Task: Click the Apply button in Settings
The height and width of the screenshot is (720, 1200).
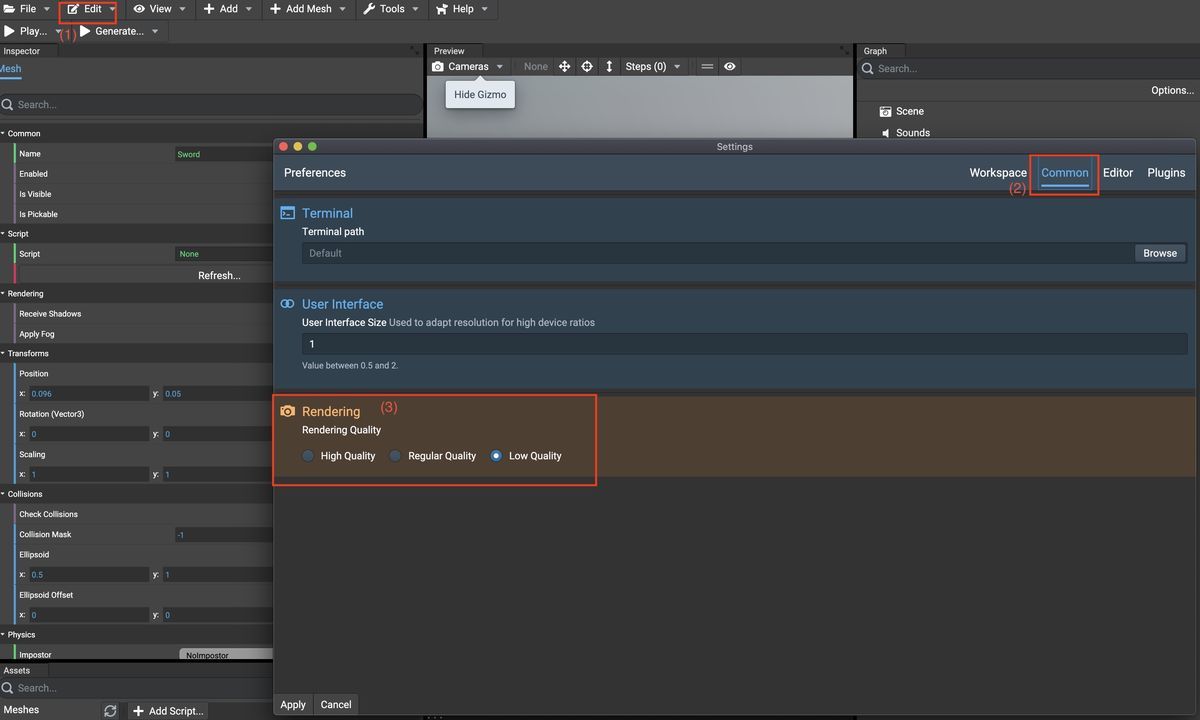Action: 292,704
